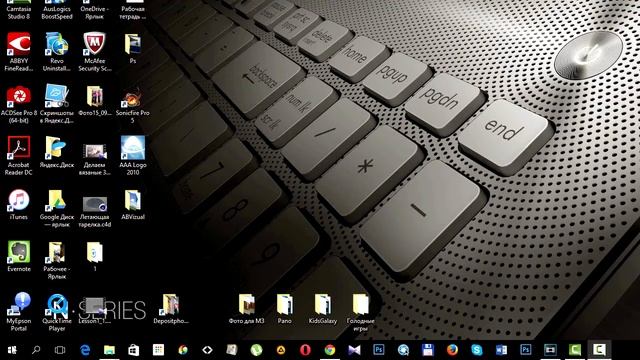Launch Opera browser from the taskbar
The width and height of the screenshot is (640, 360).
305,350
